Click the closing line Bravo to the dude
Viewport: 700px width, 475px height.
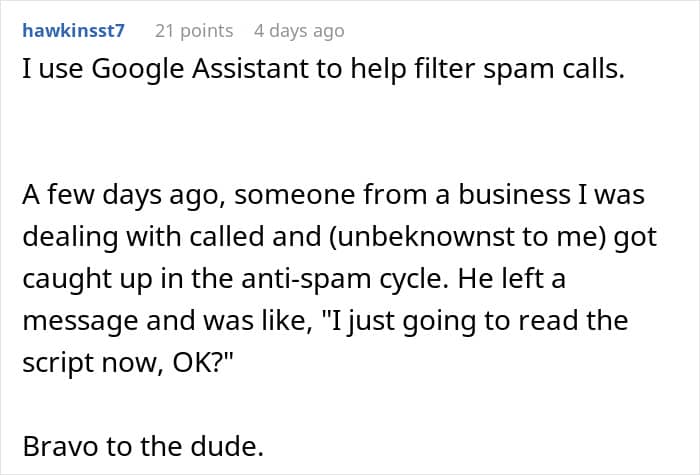(143, 446)
